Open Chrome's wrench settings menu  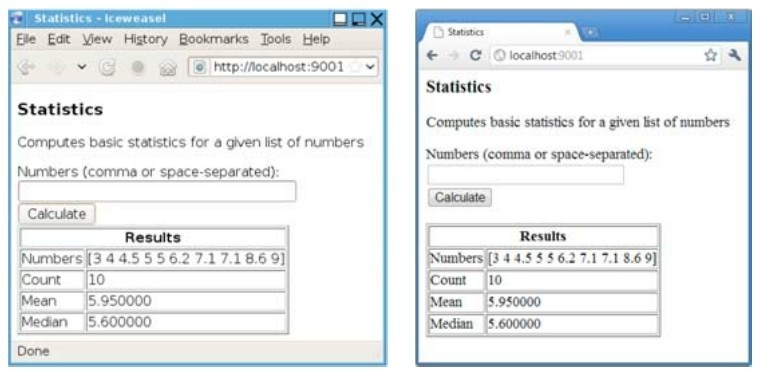(734, 55)
